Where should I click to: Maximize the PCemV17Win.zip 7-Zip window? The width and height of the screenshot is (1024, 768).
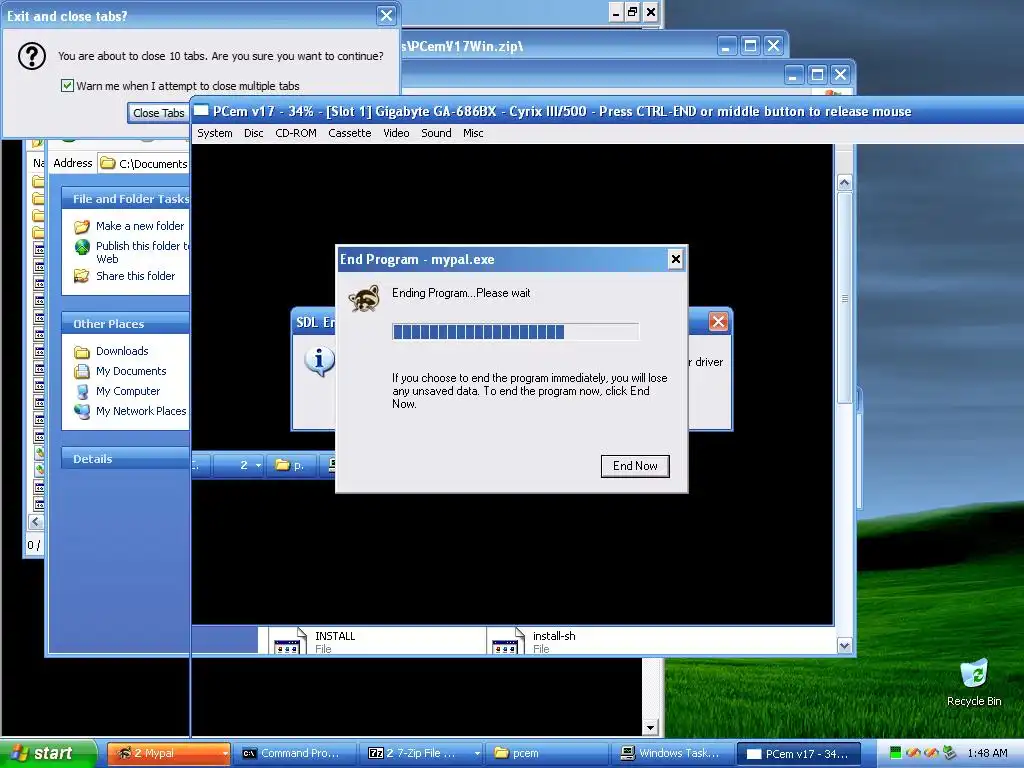[x=750, y=46]
